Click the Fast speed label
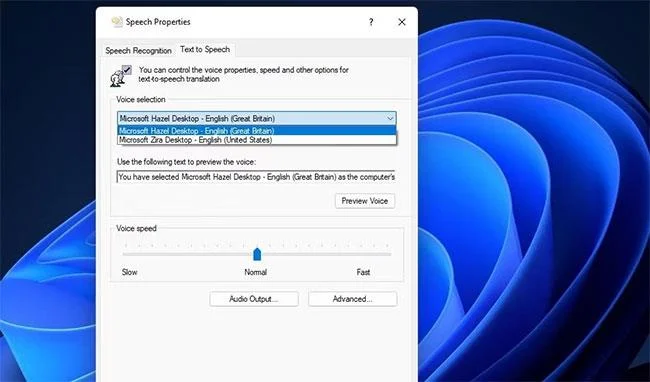 pos(363,272)
